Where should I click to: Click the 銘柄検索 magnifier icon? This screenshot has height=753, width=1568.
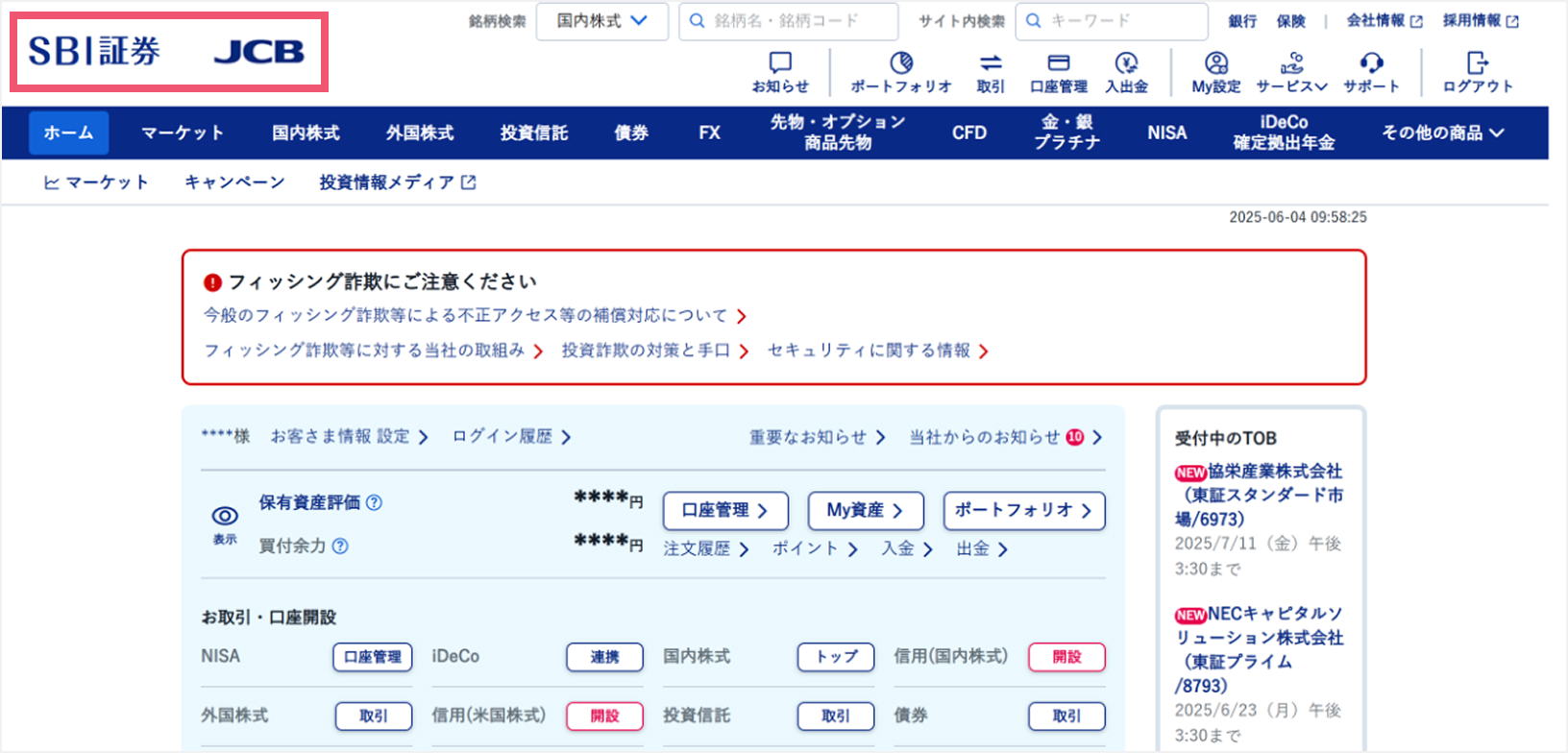698,21
